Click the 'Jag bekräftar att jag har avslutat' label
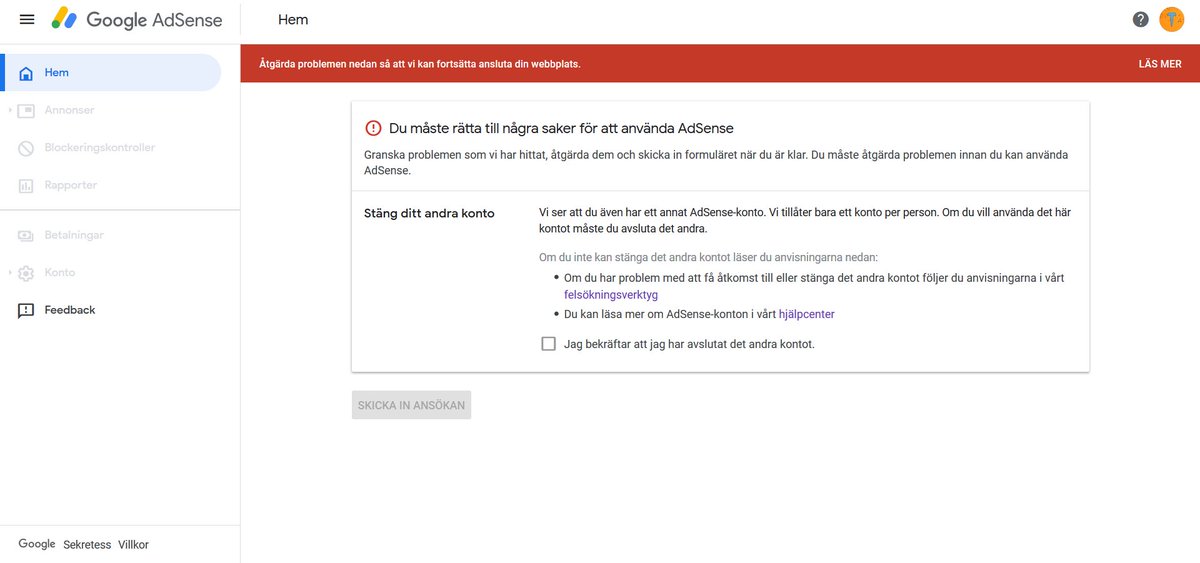 [689, 344]
